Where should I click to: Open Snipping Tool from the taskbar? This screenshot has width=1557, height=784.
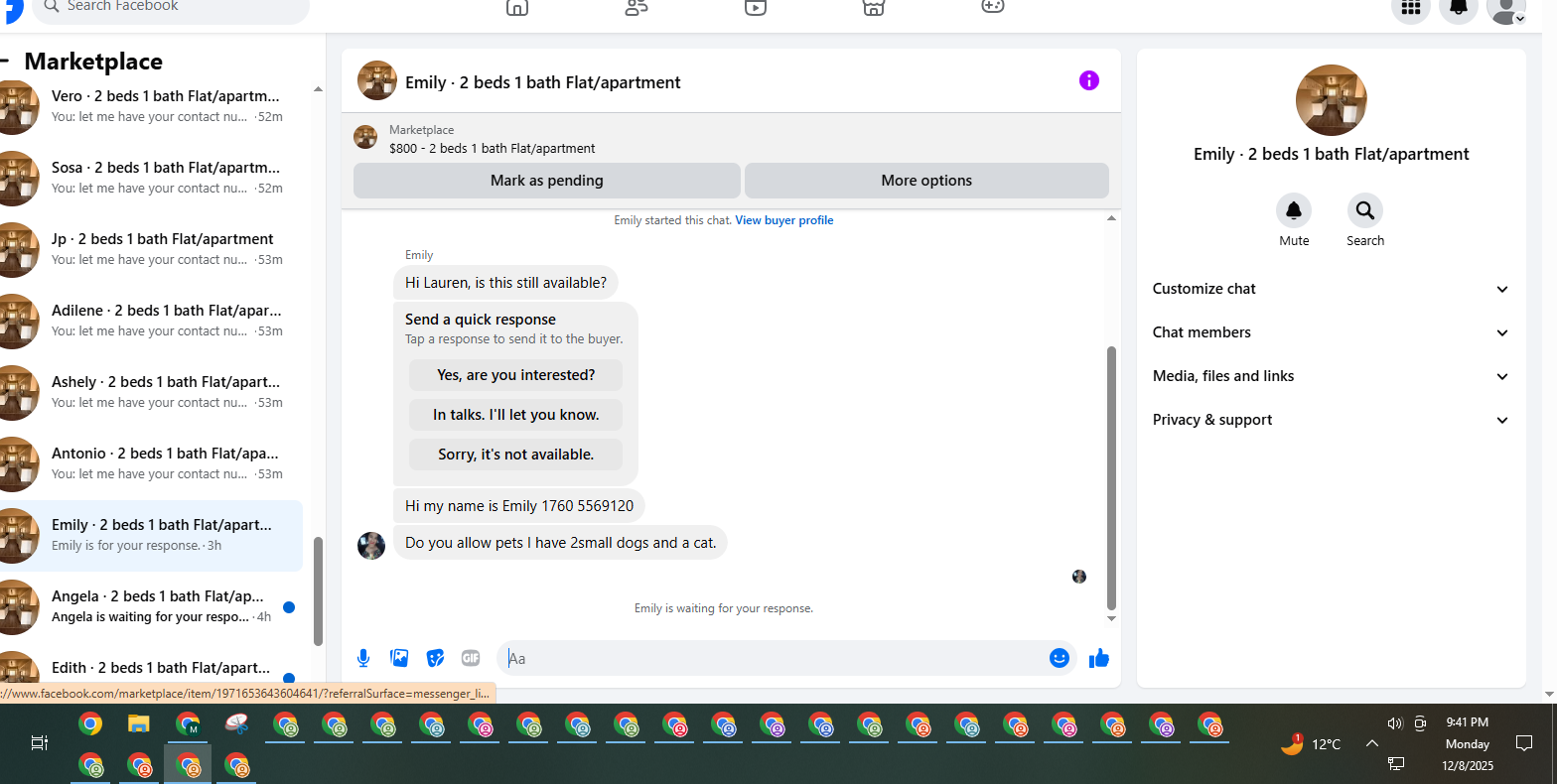[236, 724]
